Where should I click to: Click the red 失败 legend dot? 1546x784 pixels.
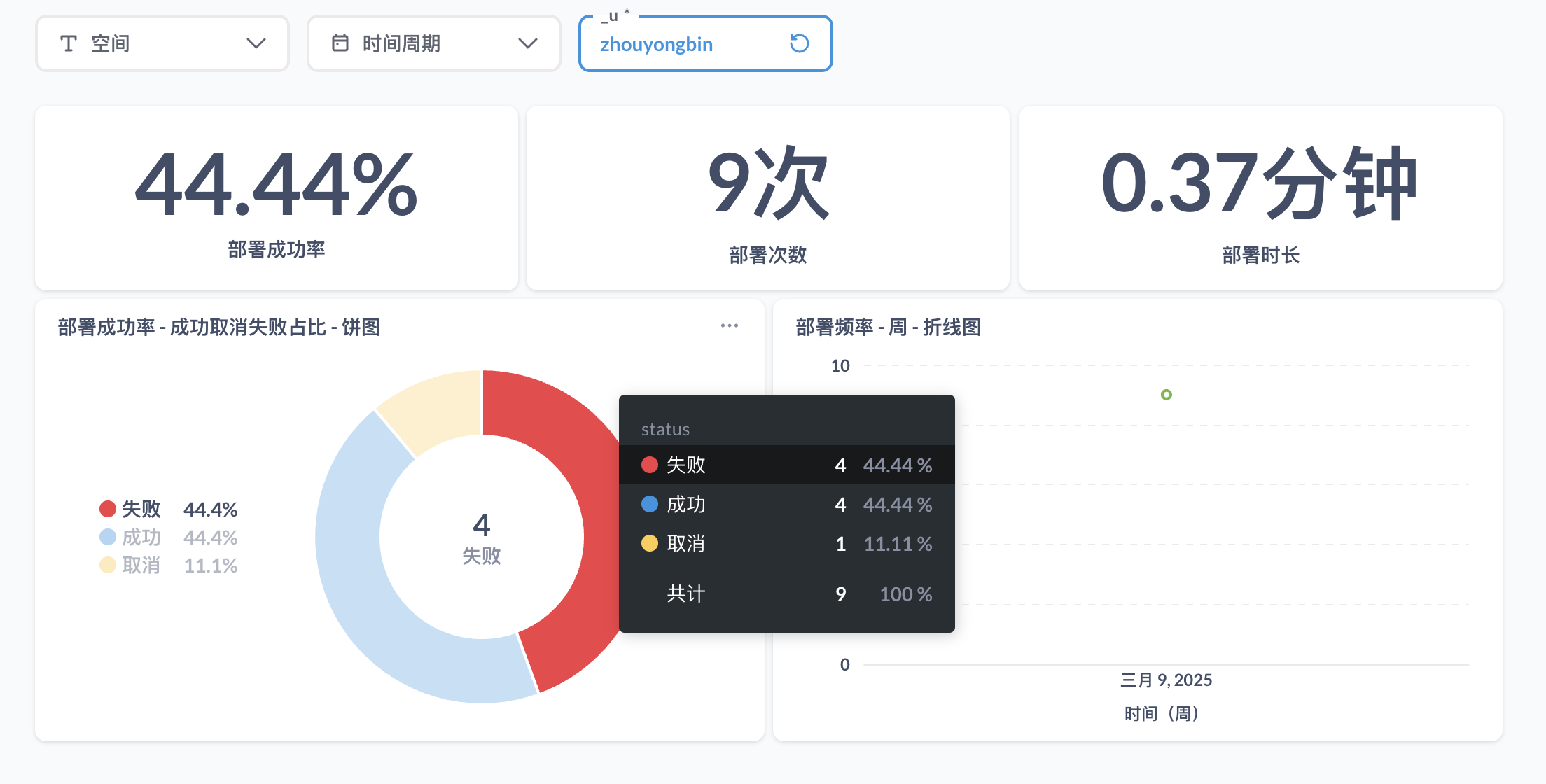coord(106,509)
